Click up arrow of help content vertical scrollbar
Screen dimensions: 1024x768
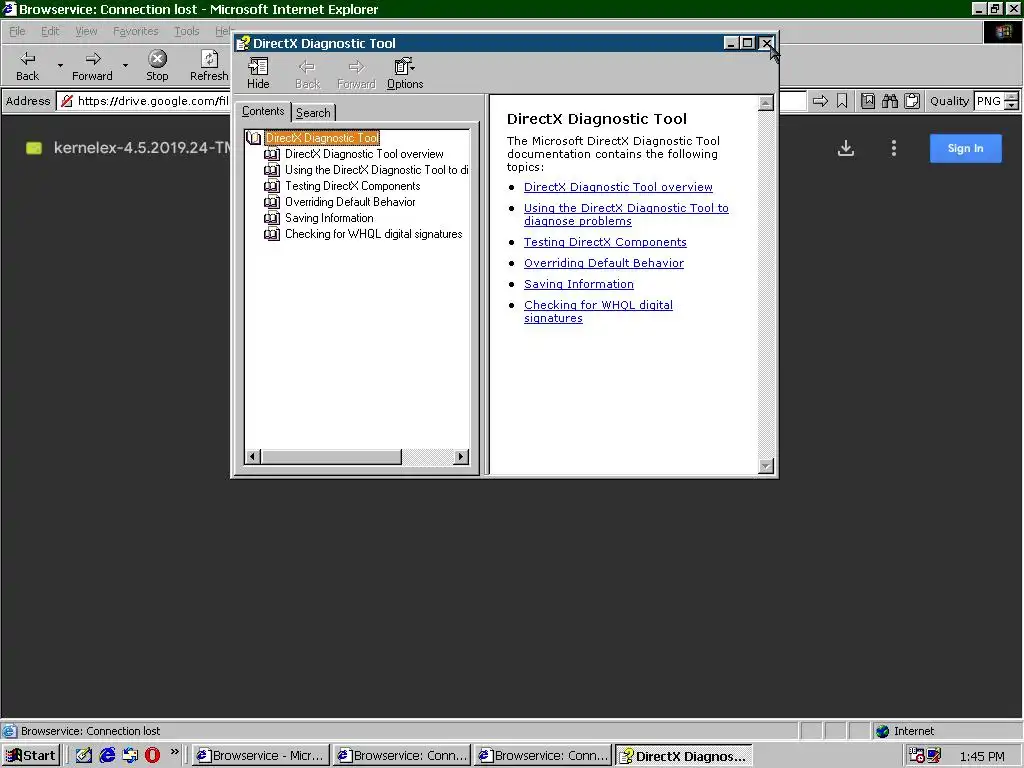766,103
